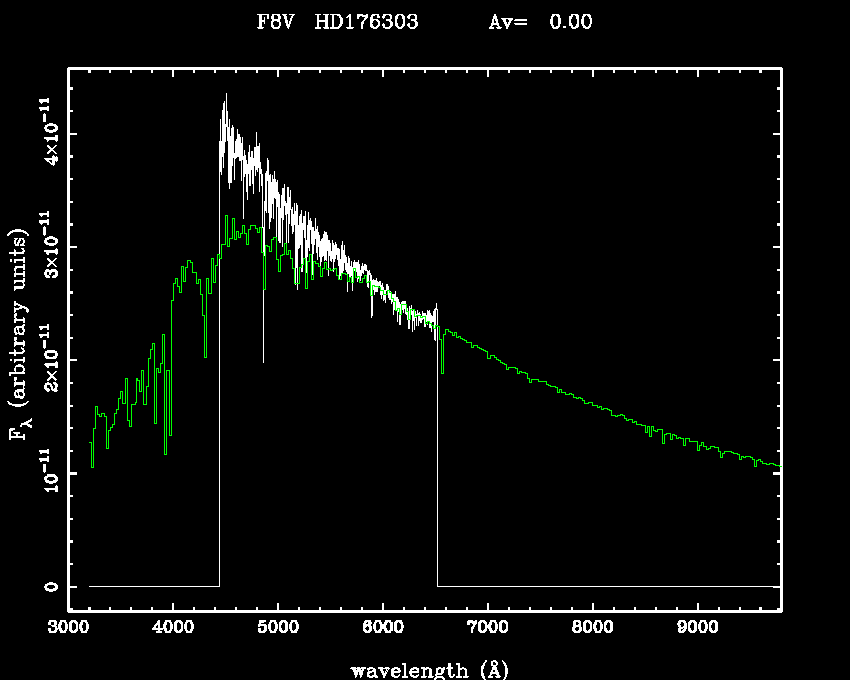The height and width of the screenshot is (680, 850).
Task: Click the 9000 wavelength tick label
Action: click(698, 628)
